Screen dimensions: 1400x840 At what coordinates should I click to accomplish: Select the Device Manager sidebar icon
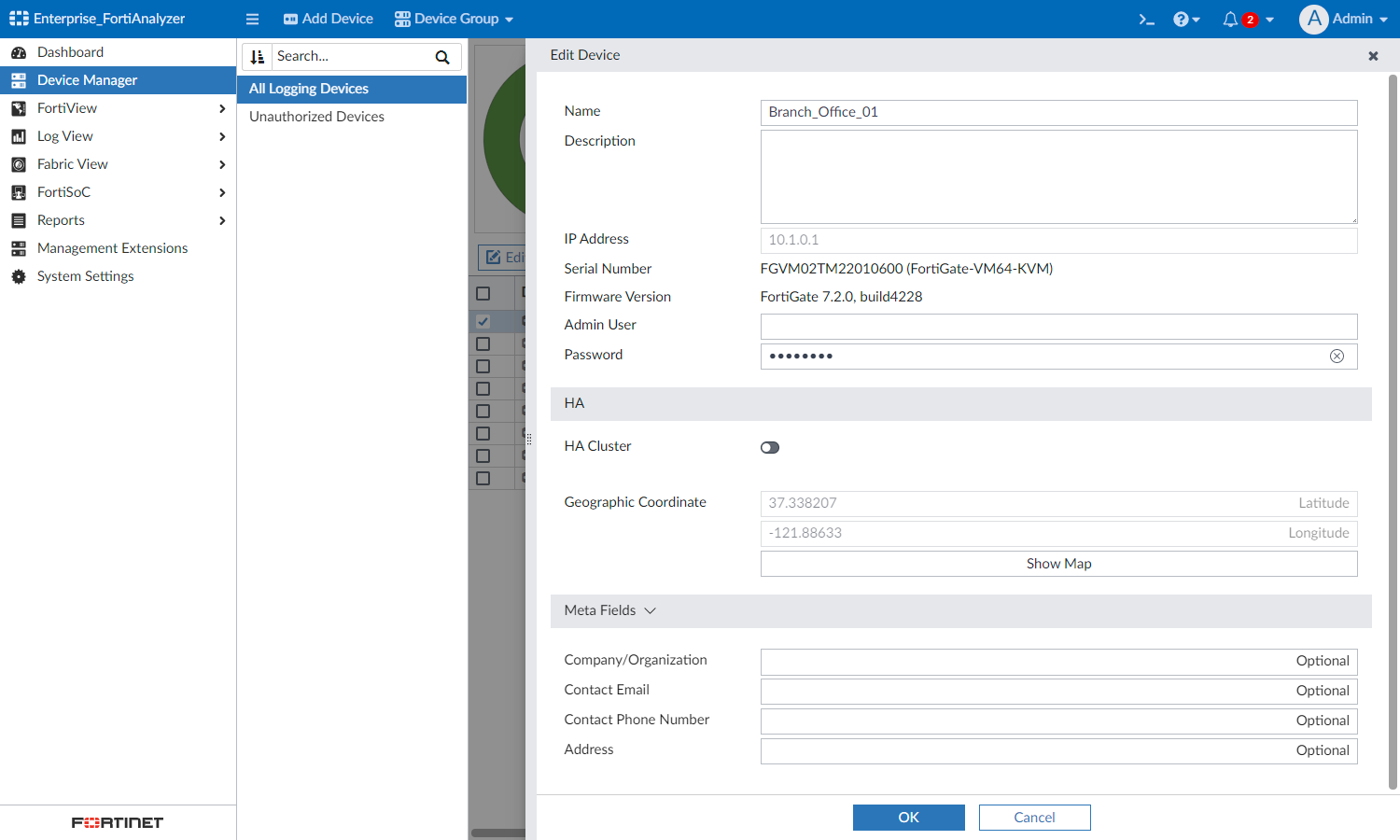pos(19,79)
